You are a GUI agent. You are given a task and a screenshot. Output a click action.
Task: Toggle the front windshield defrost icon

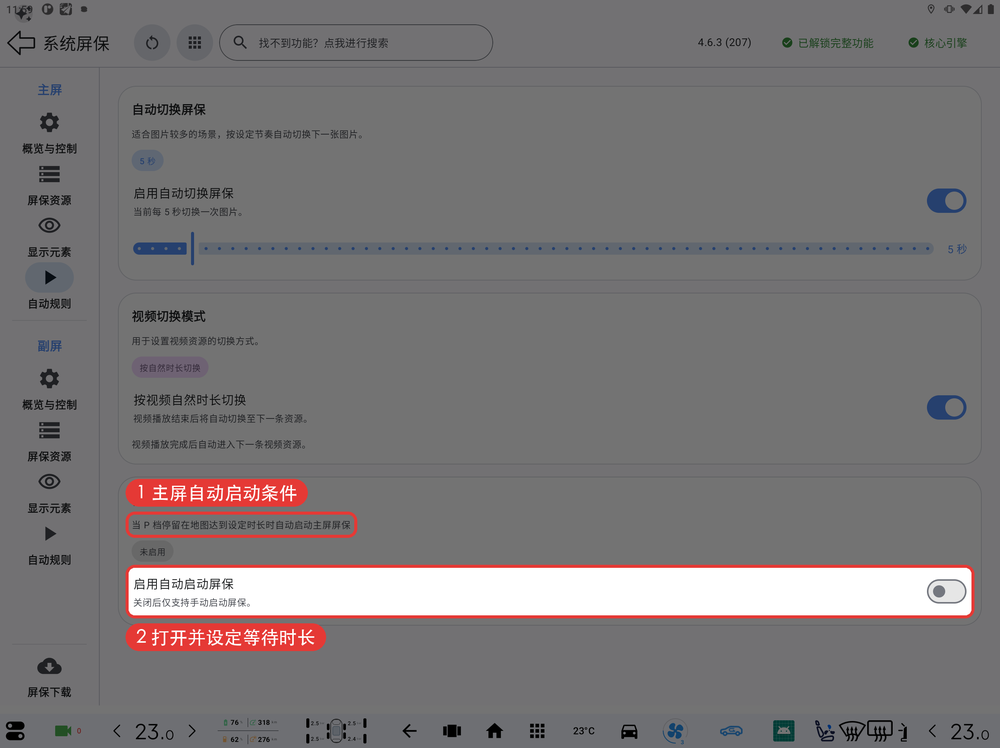coord(852,731)
